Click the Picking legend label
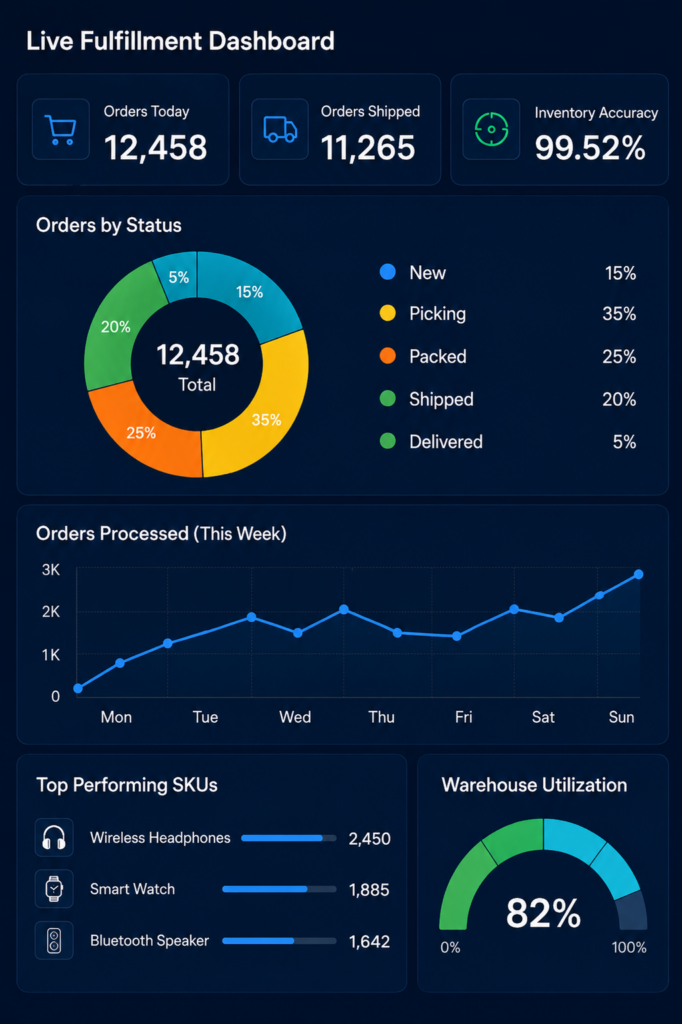 [x=438, y=314]
